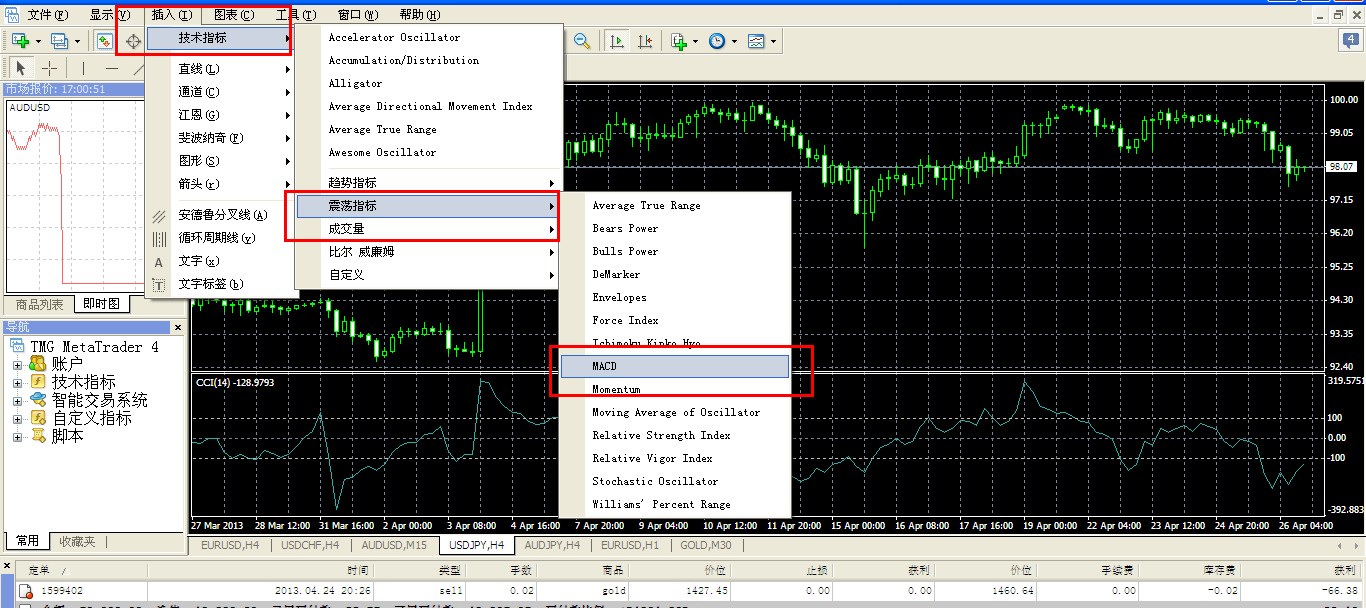The height and width of the screenshot is (608, 1366).
Task: Expand the 脚本 tree node
Action: 17,436
